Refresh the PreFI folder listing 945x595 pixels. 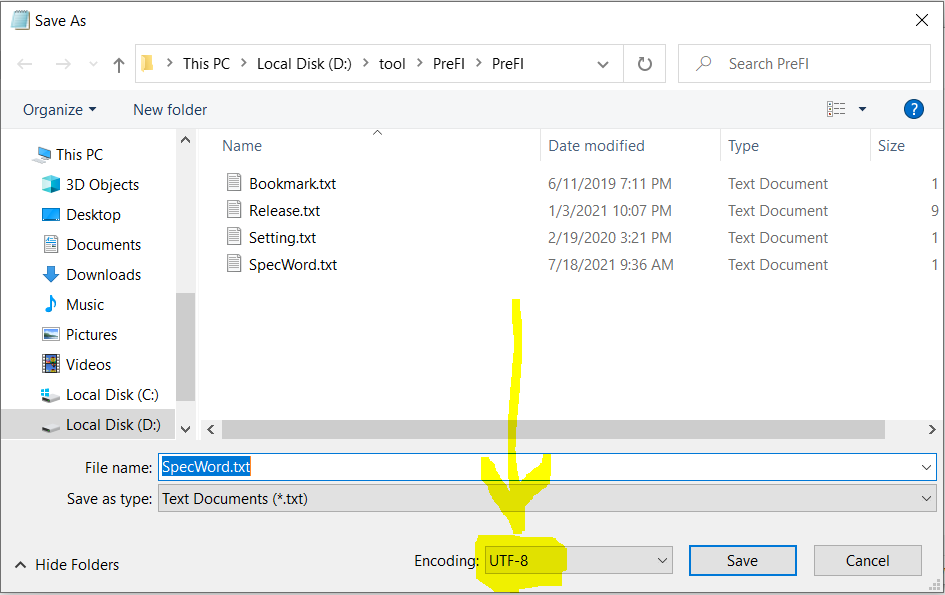coord(645,63)
